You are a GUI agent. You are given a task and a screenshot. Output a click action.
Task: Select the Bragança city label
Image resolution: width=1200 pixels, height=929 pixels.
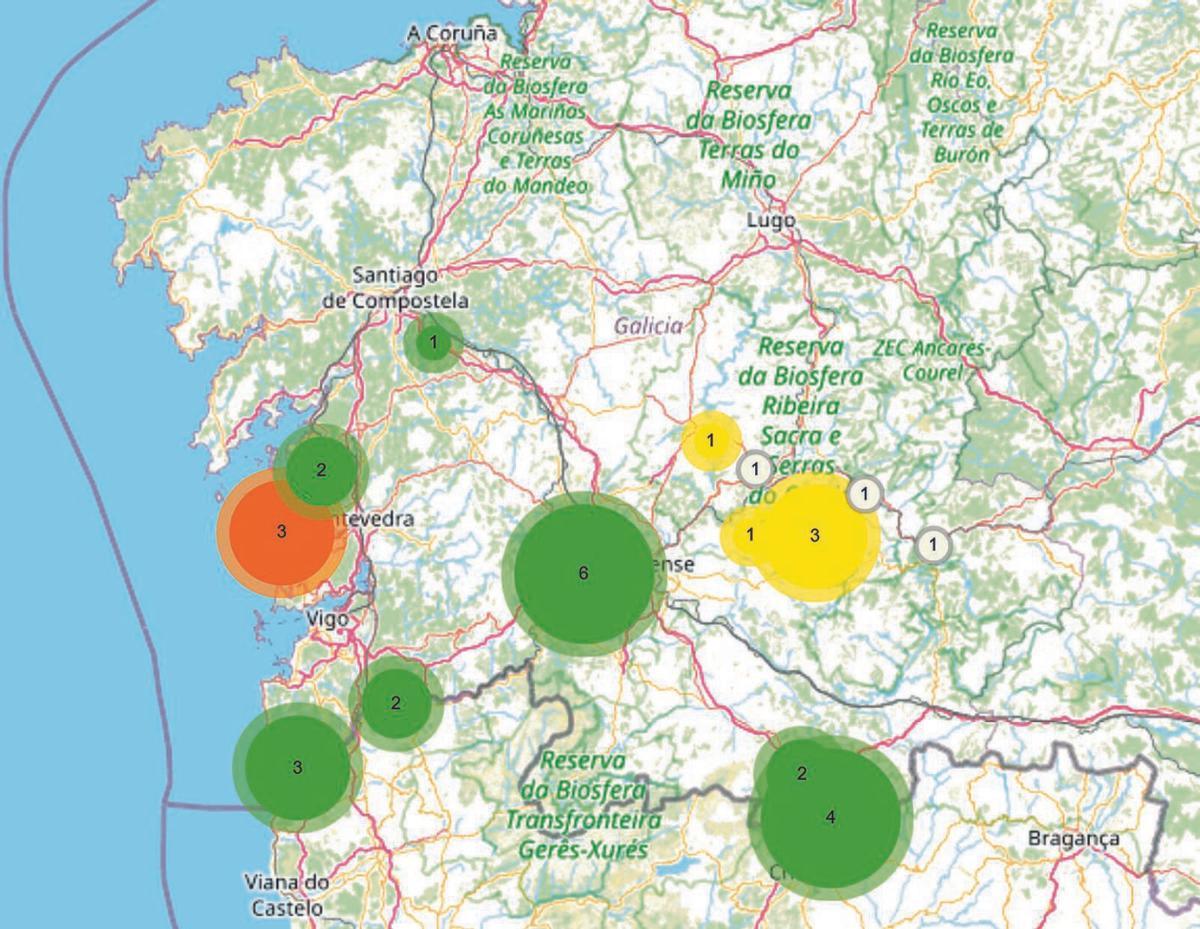(x=1073, y=838)
